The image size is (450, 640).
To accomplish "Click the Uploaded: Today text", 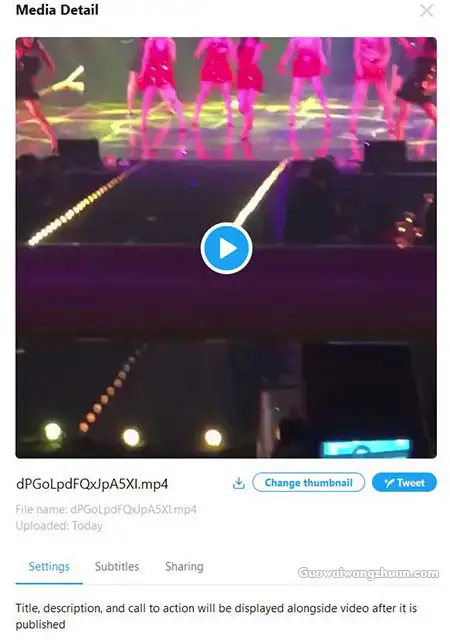I will pyautogui.click(x=59, y=526).
